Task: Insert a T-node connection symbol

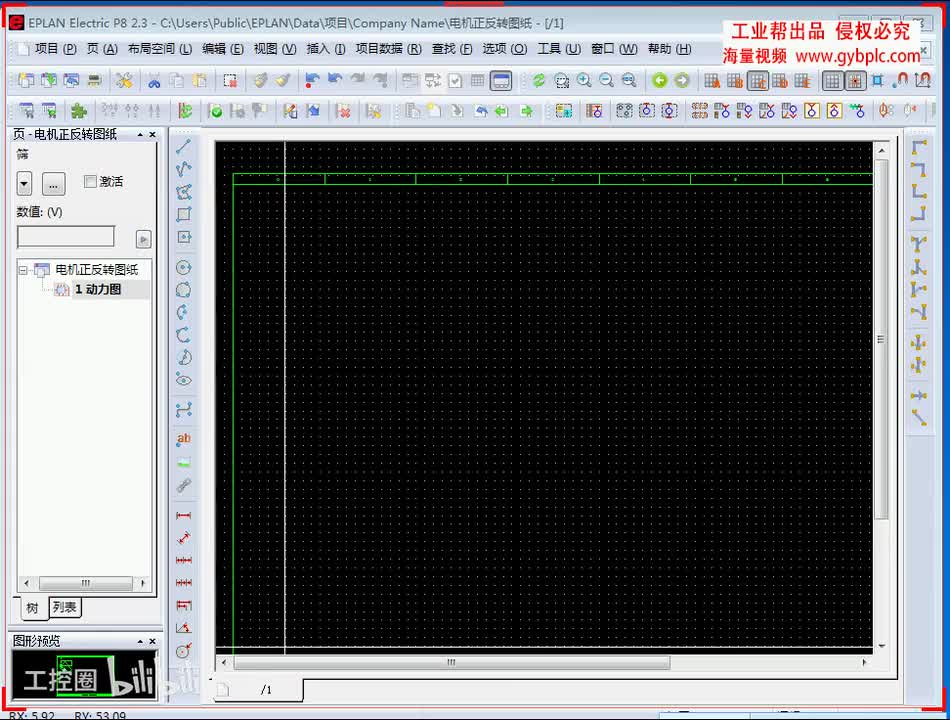Action: tap(918, 244)
